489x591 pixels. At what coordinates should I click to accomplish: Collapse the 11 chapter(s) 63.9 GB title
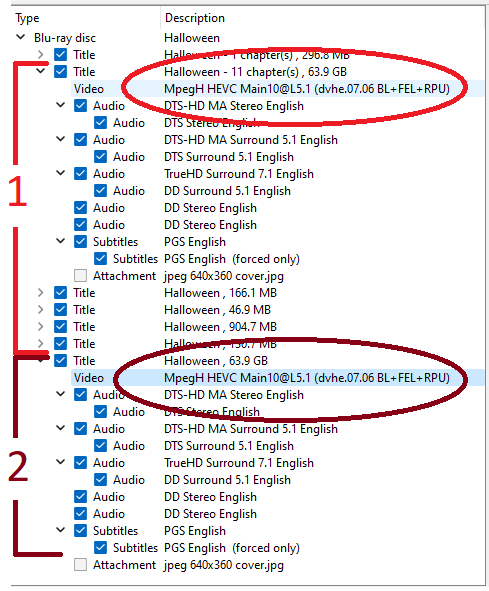41,71
